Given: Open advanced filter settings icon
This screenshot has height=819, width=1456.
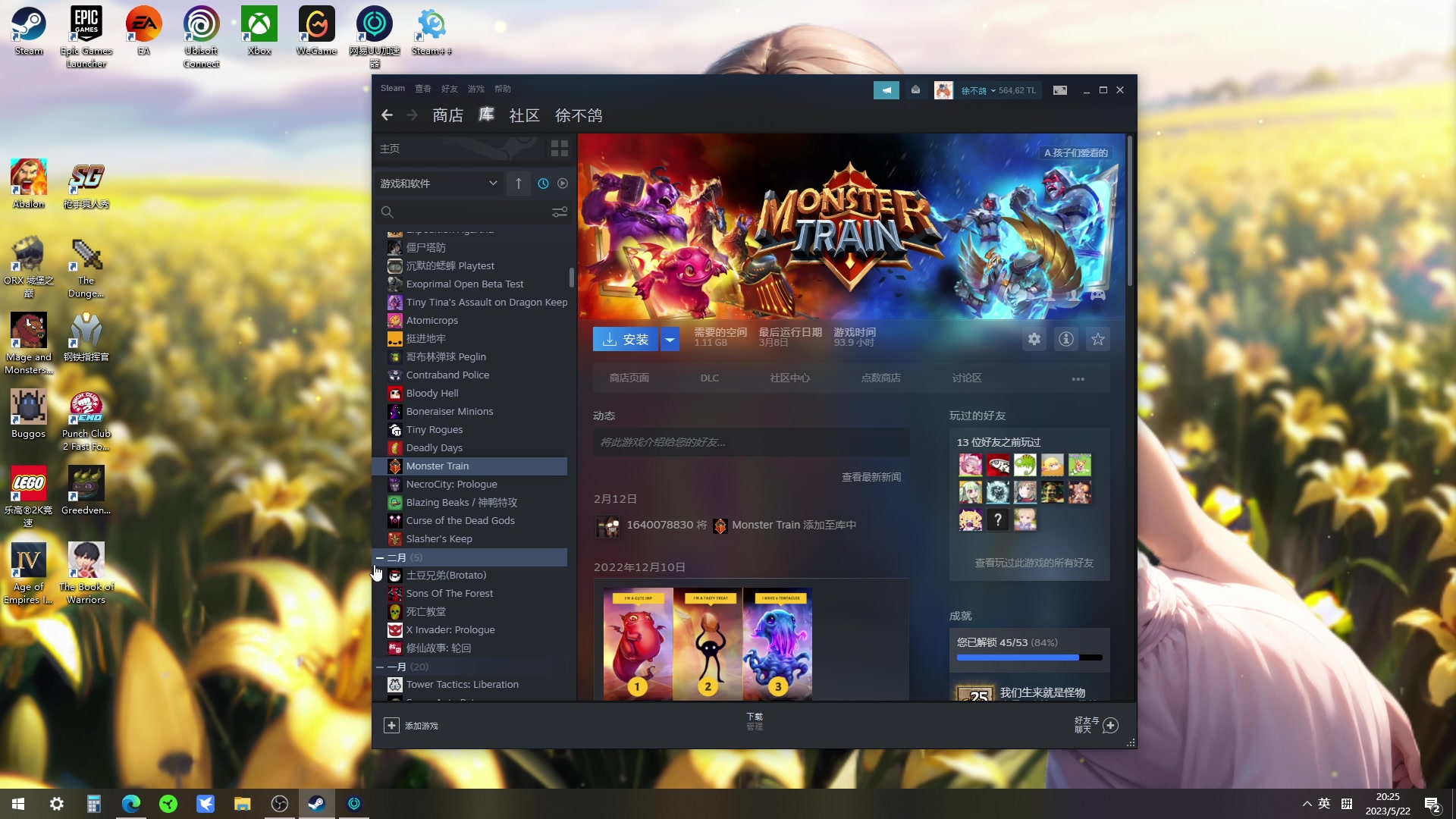Looking at the screenshot, I should point(560,212).
